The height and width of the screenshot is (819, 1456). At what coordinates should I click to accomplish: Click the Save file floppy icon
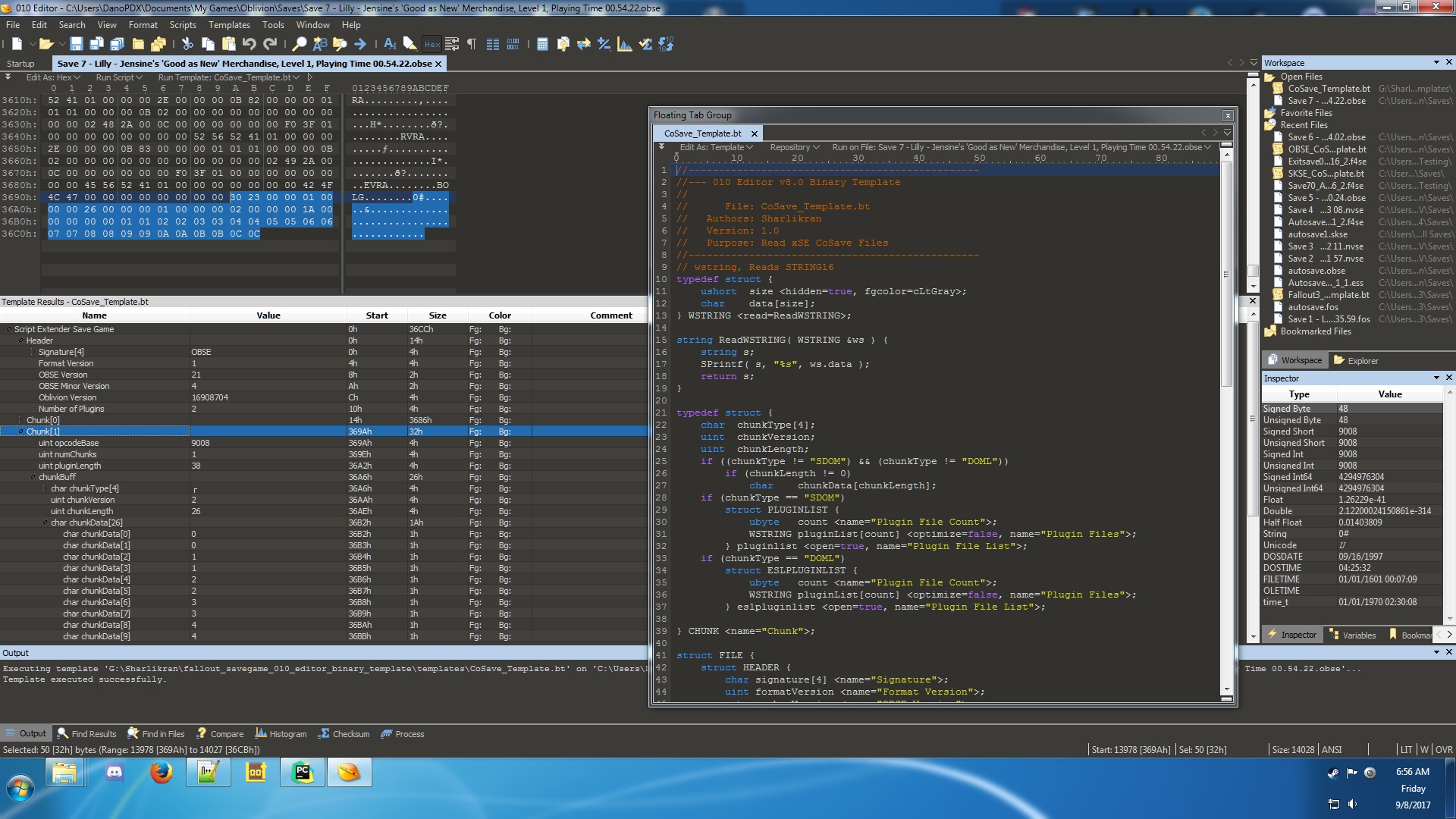[77, 44]
